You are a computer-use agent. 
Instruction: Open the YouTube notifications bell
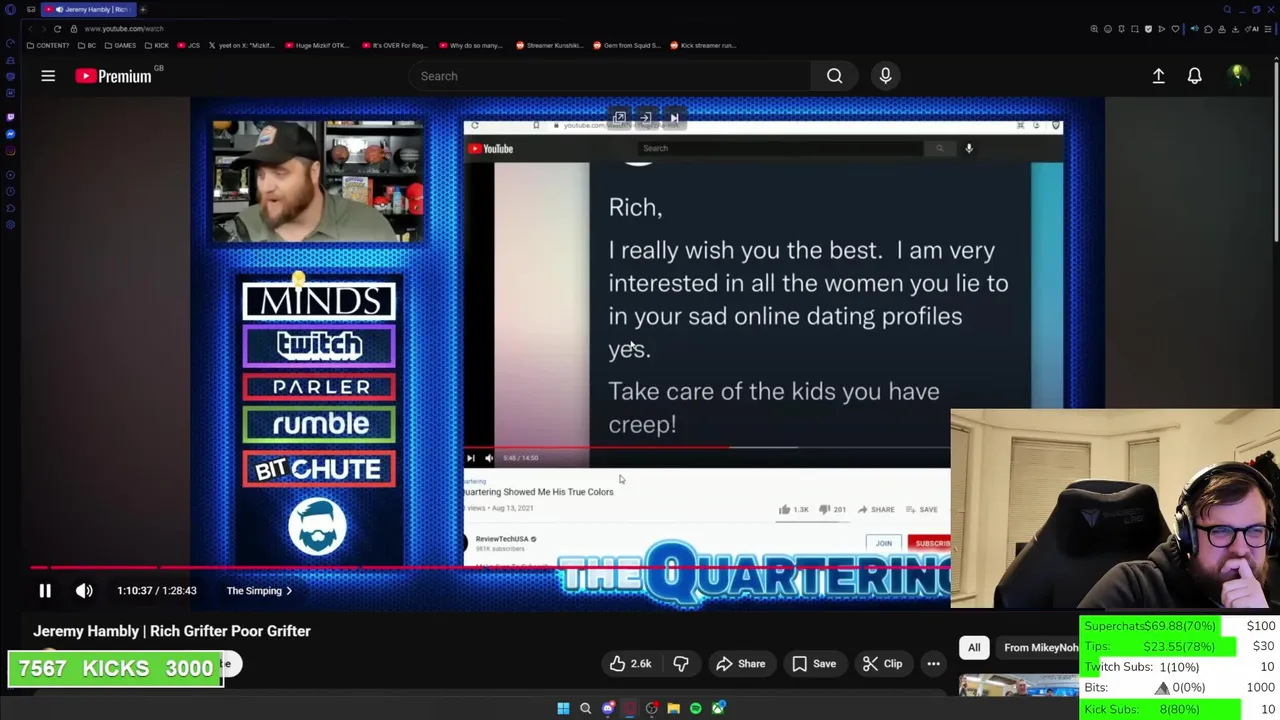(1194, 76)
